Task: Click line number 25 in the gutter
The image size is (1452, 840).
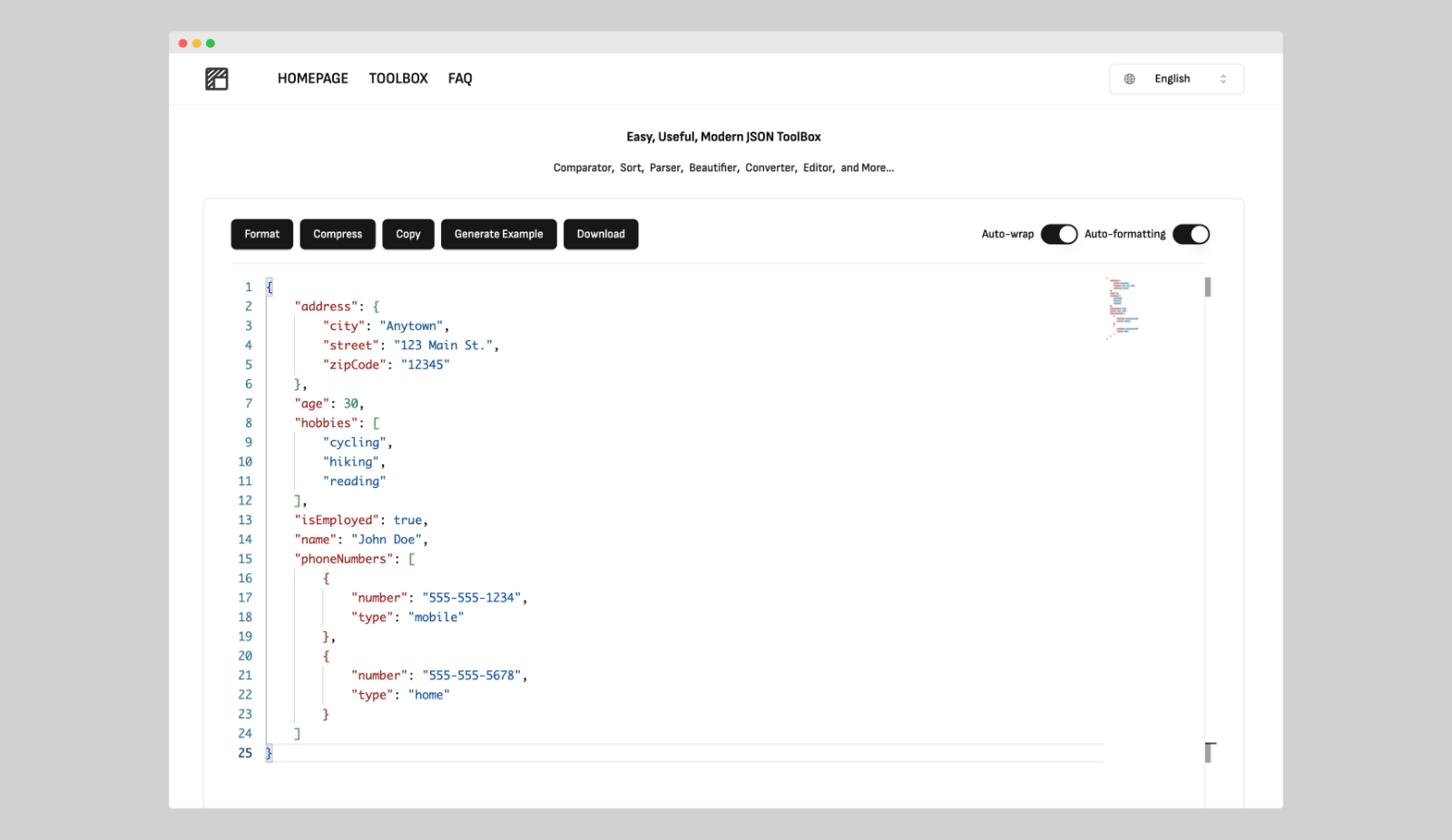Action: pos(245,753)
